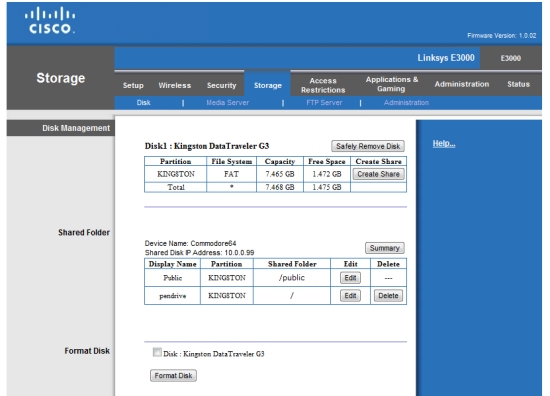550x396 pixels.
Task: Click the 7.465 GB capacity value
Action: (280, 174)
